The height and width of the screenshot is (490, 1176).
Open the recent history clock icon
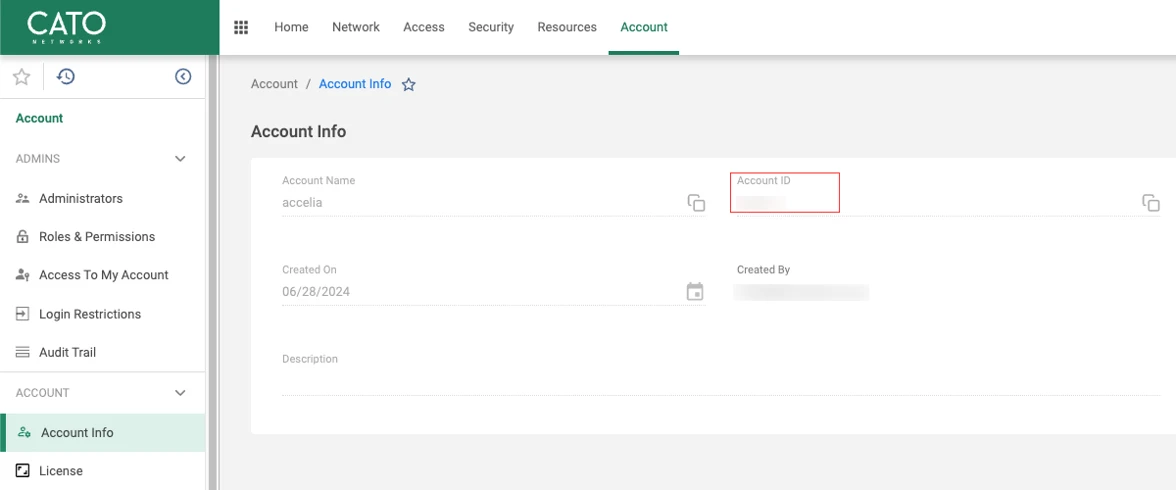tap(66, 77)
